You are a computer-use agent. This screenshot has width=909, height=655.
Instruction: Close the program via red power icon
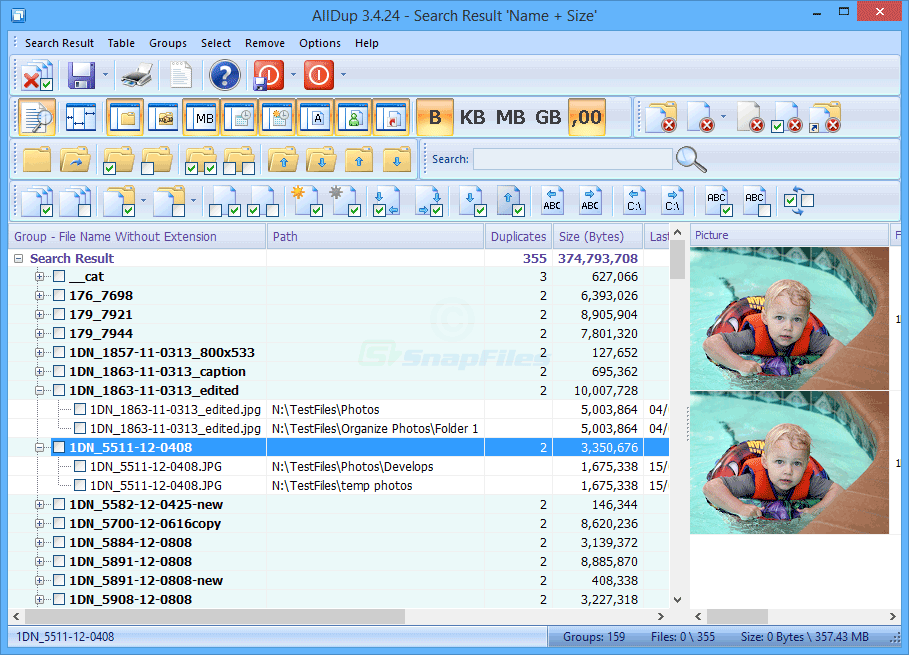(x=318, y=75)
